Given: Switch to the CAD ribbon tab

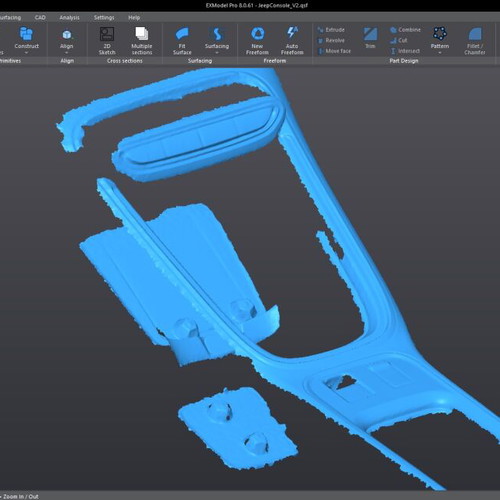Looking at the screenshot, I should pos(40,18).
